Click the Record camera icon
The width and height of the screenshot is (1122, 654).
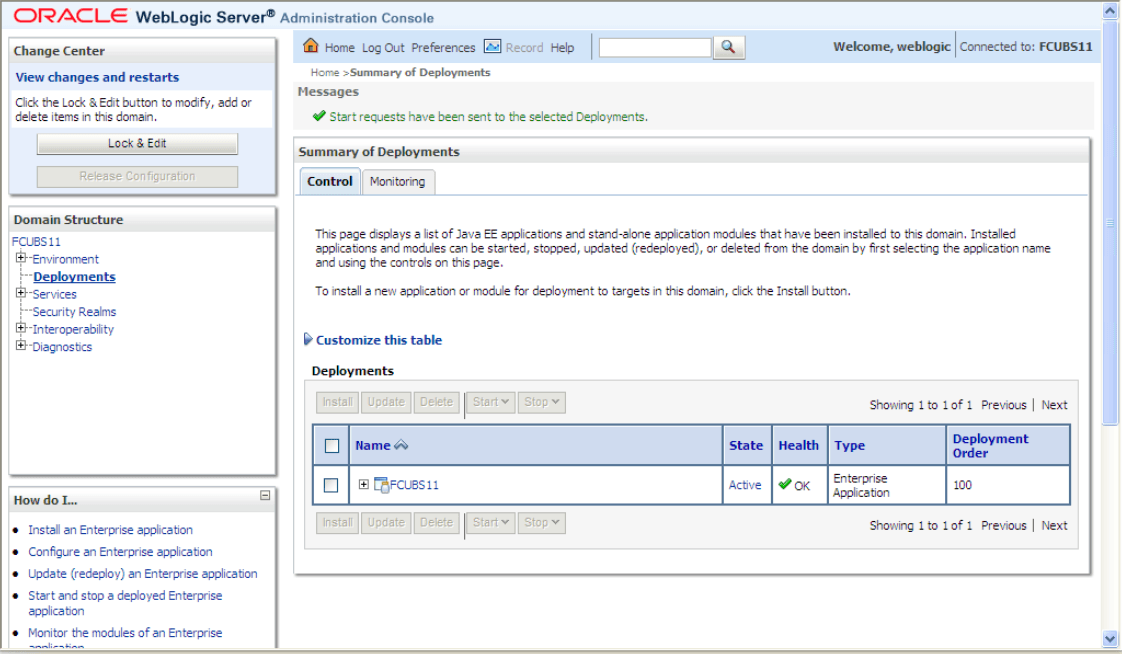click(x=492, y=46)
